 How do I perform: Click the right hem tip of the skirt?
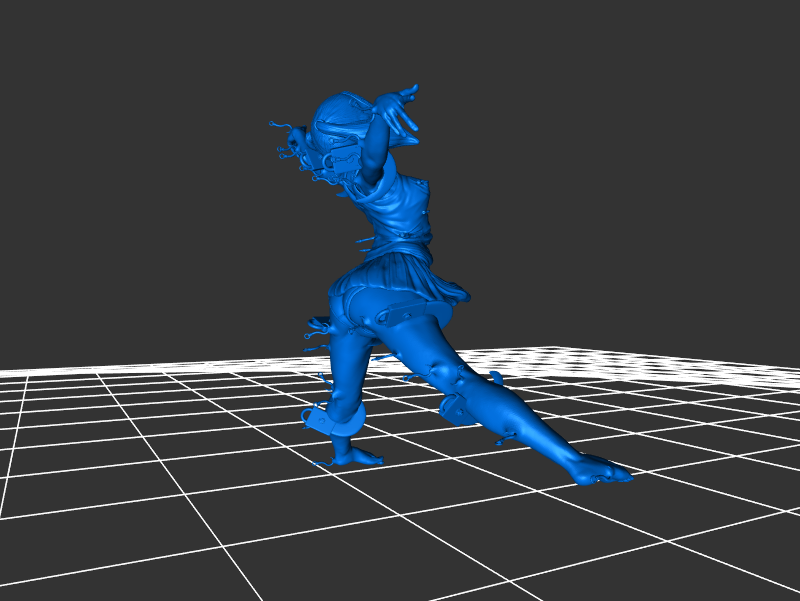point(462,297)
